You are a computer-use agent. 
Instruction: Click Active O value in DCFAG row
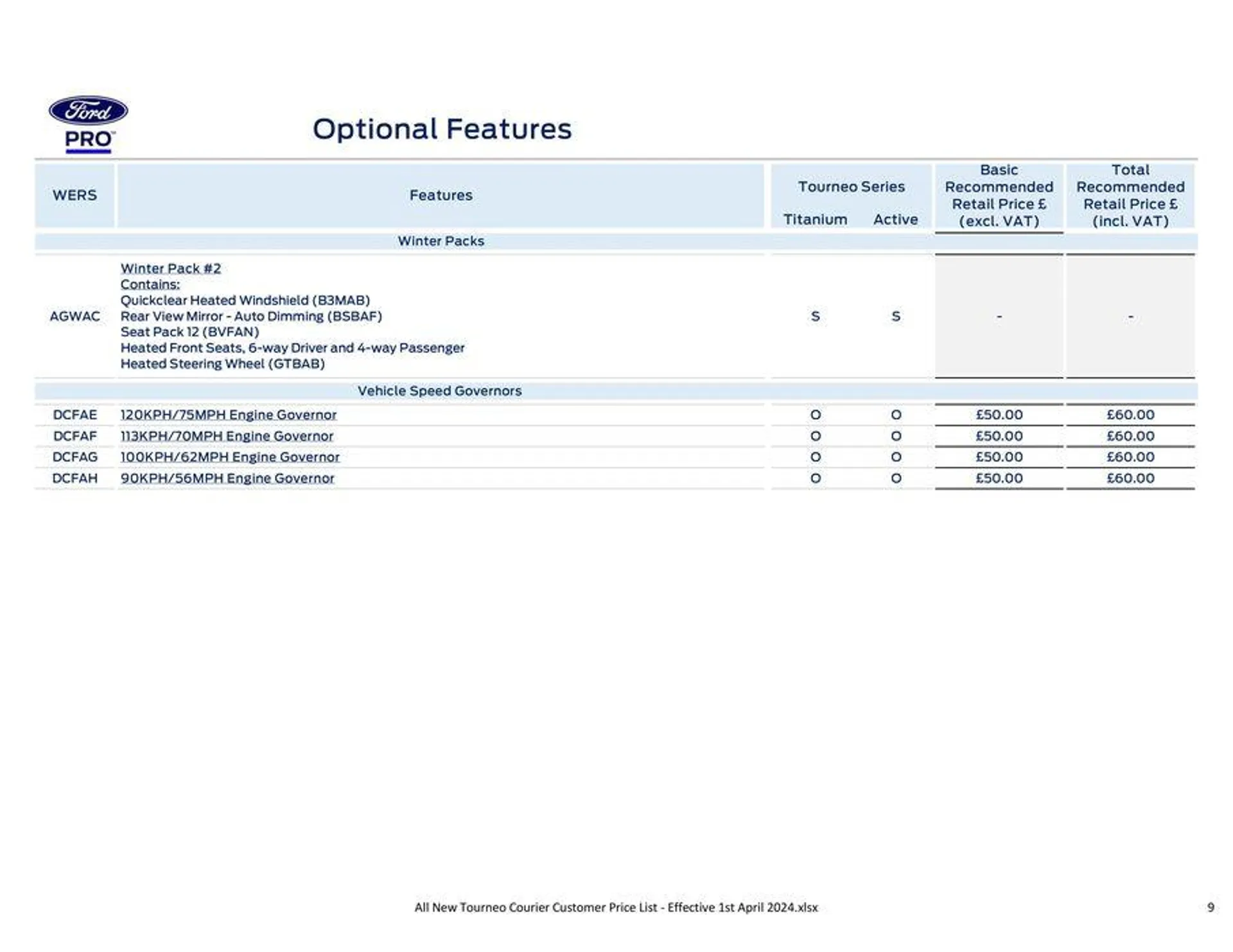point(895,457)
